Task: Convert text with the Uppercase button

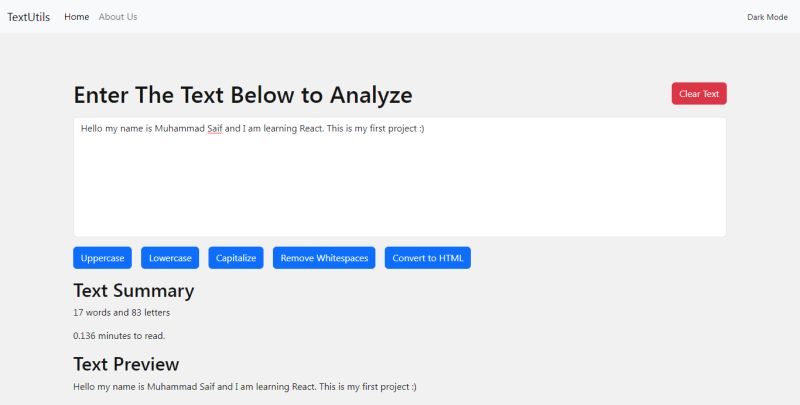Action: [102, 258]
